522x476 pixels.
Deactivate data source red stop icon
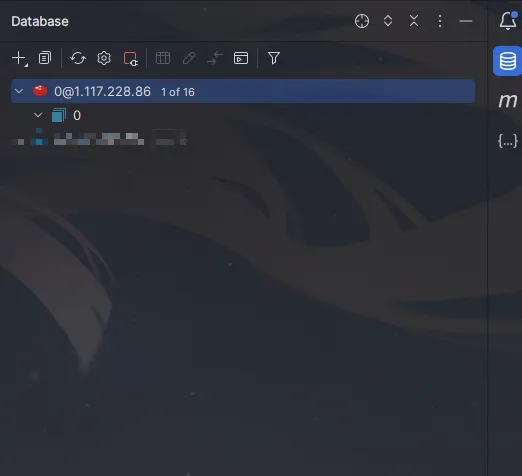tap(130, 59)
